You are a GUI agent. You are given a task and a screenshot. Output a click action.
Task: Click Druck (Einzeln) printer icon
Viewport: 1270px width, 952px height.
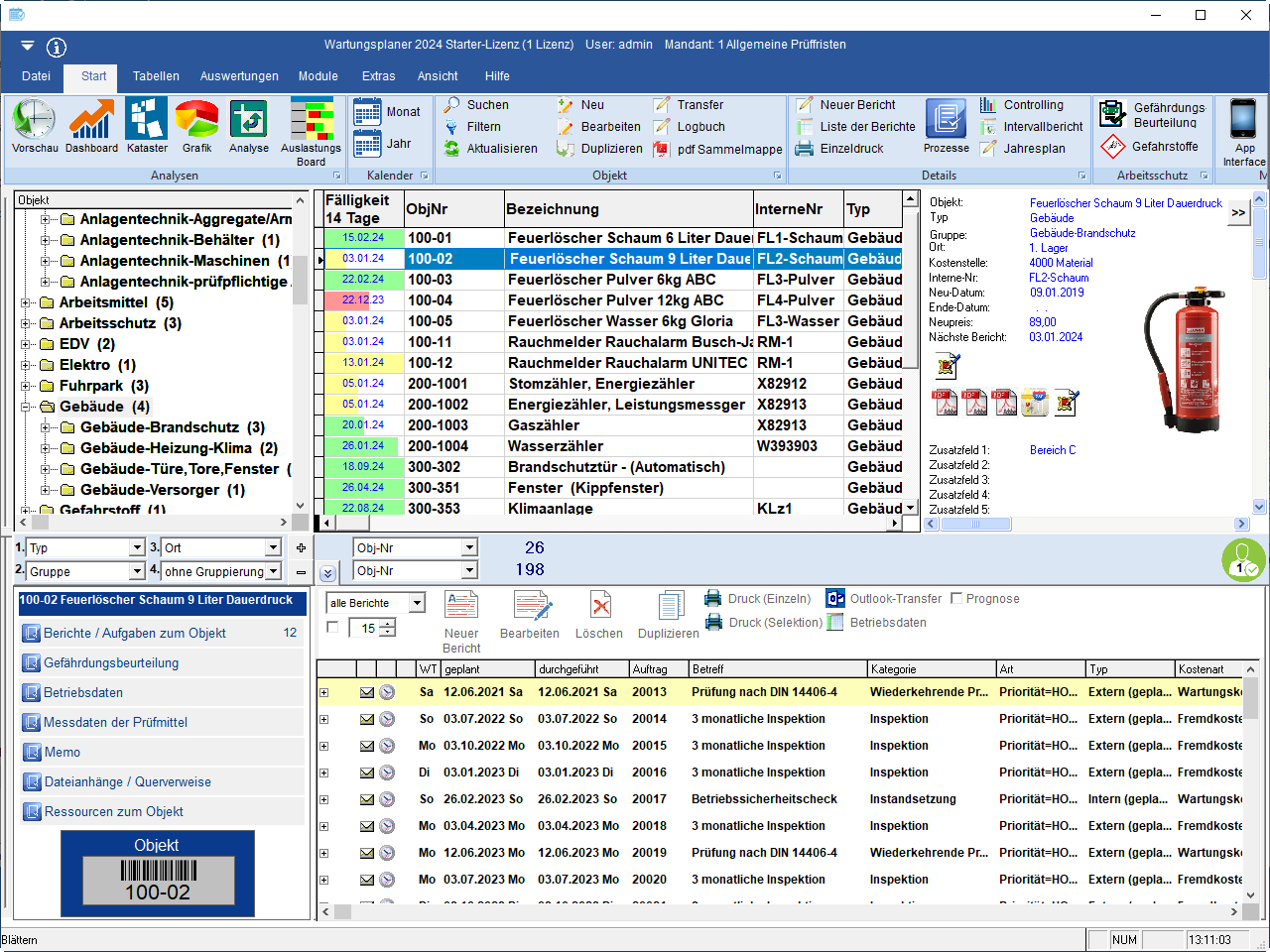712,598
